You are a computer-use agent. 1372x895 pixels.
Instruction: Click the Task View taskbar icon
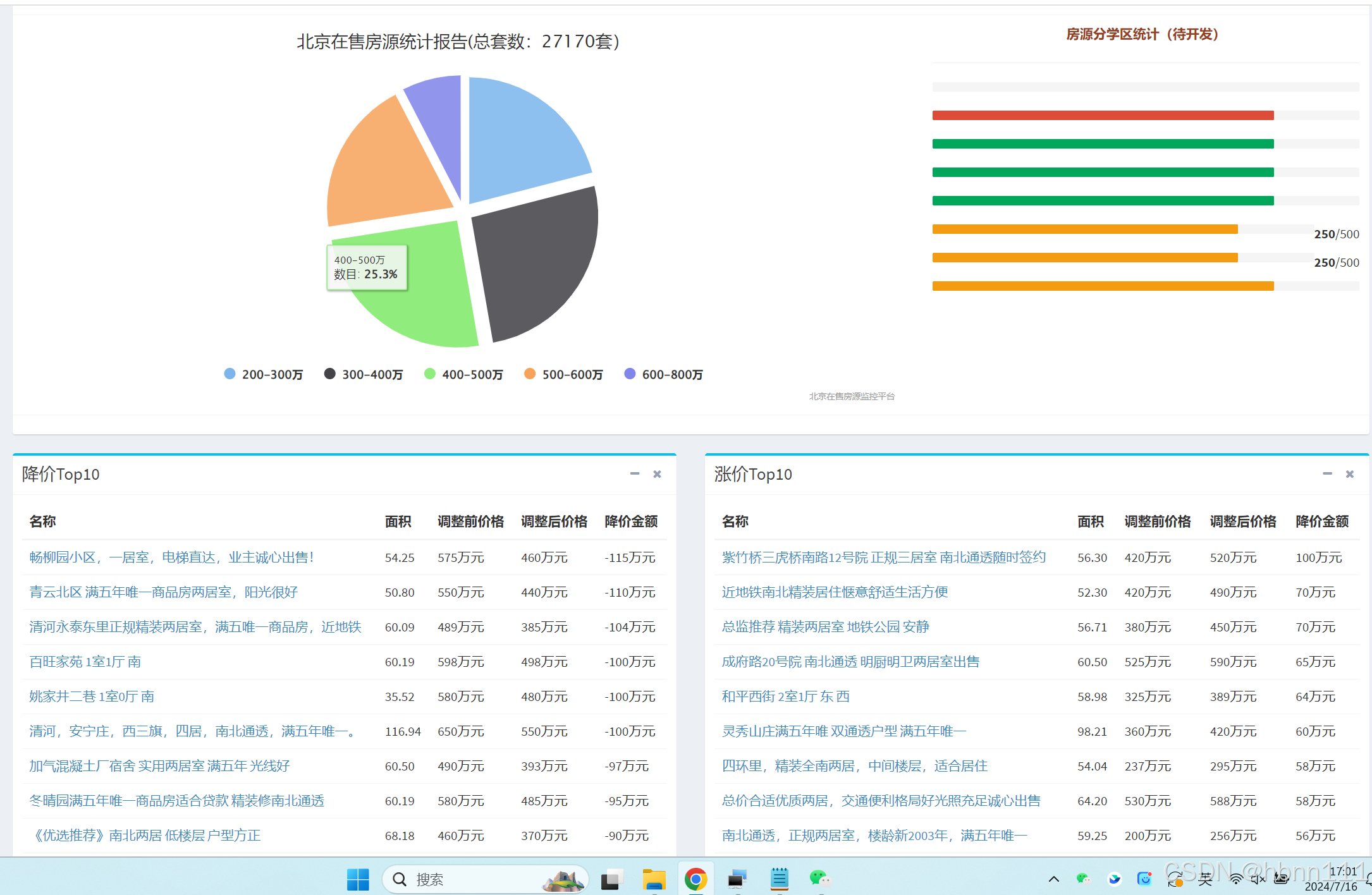[611, 879]
